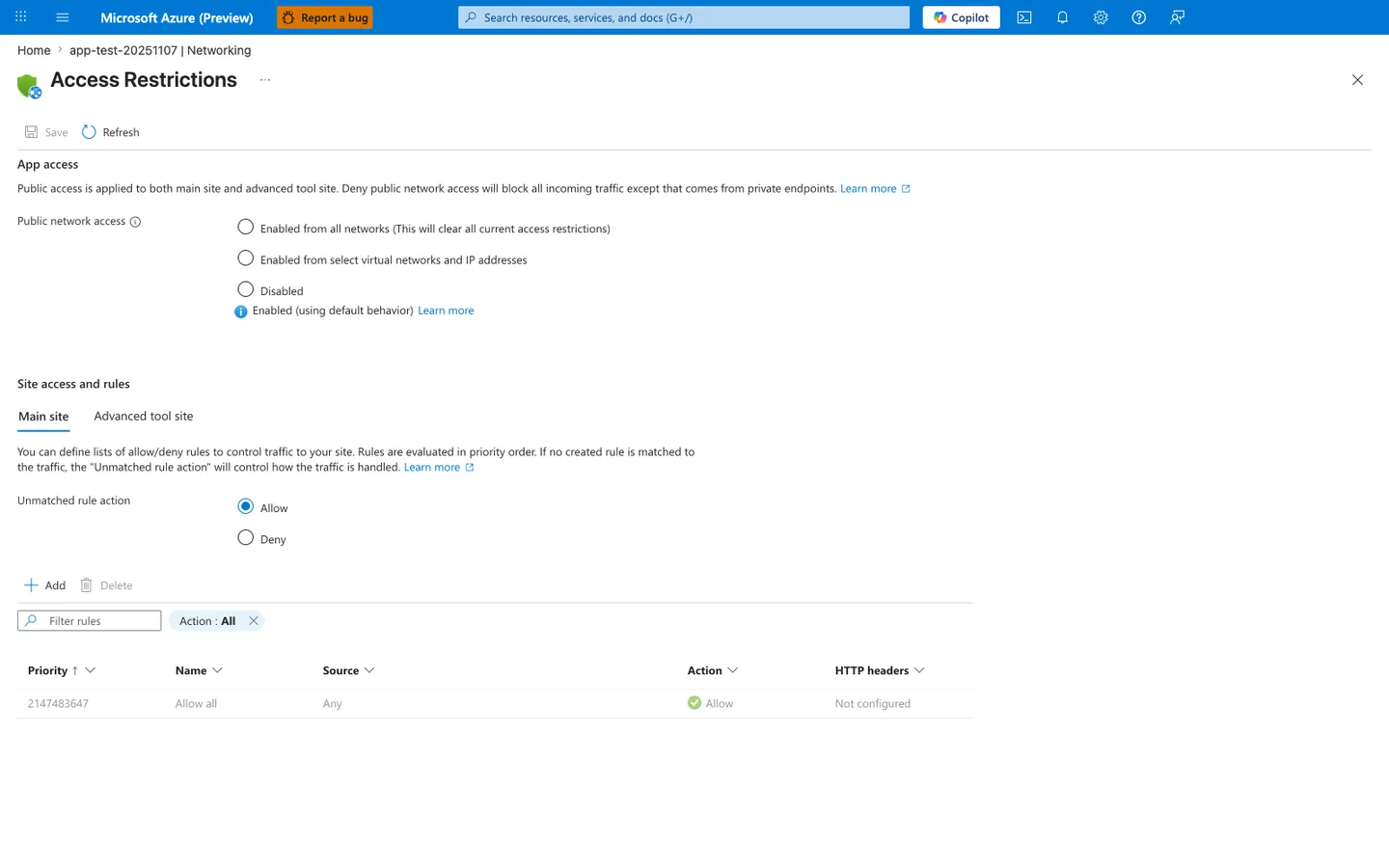Switch to the Advanced tool site tab
Screen dimensions: 1389x868
point(144,417)
